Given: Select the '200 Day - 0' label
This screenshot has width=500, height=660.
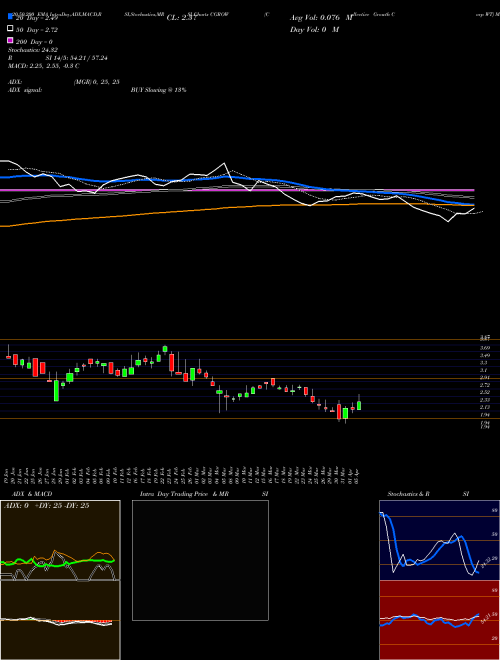Looking at the screenshot, I should (x=35, y=42).
